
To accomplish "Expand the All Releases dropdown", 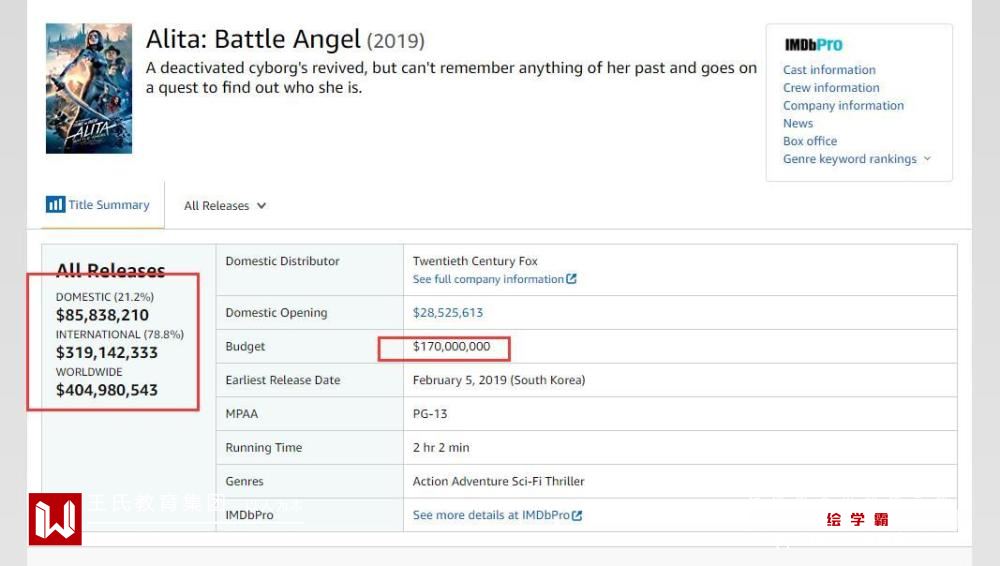I will [x=225, y=206].
